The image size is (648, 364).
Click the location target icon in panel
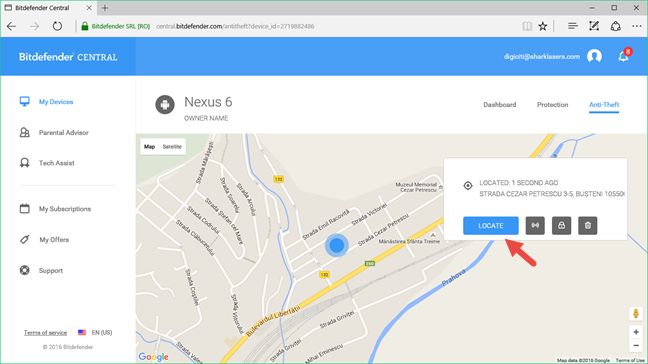coord(468,186)
